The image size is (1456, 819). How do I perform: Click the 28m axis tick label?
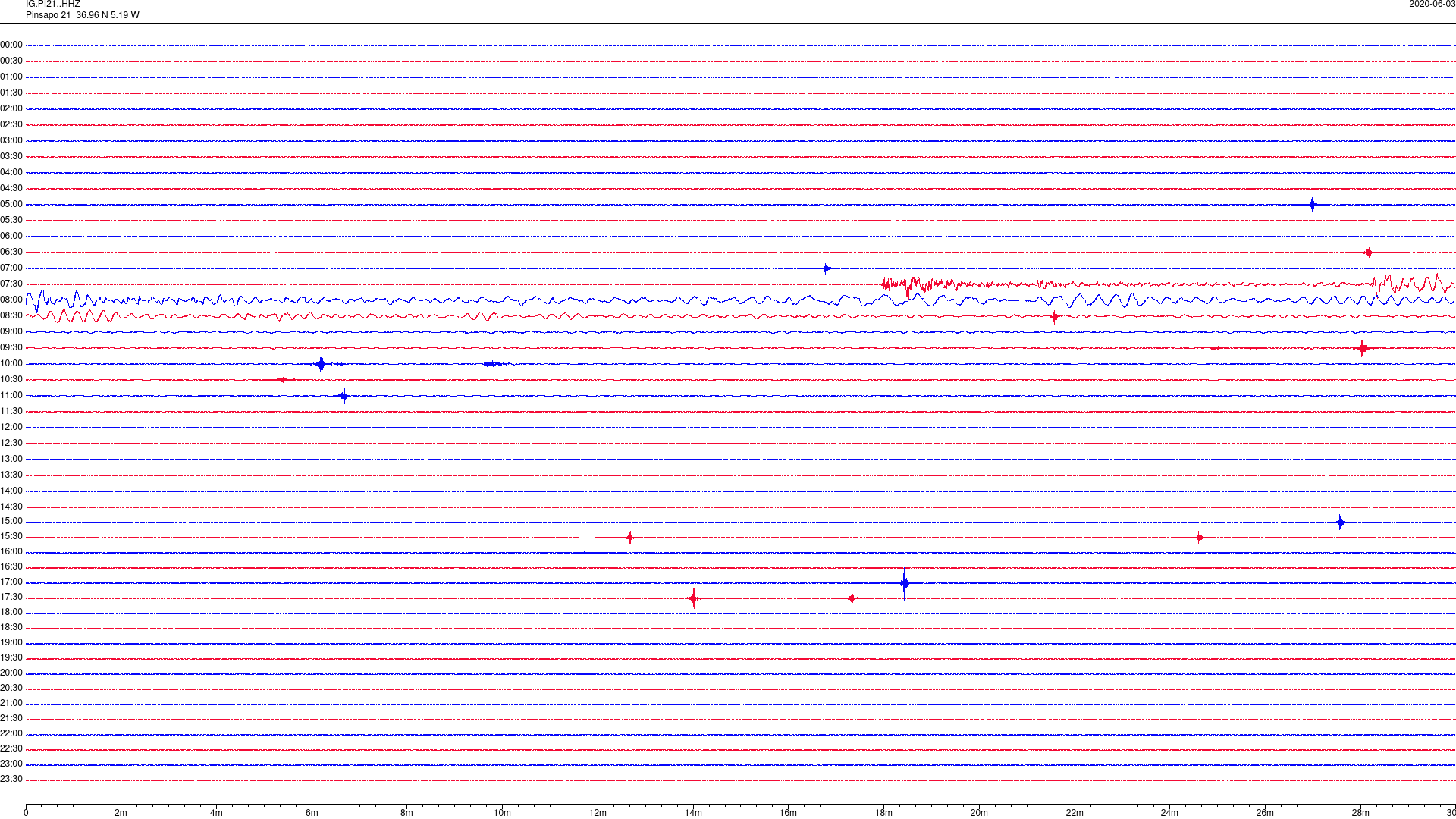click(1360, 813)
